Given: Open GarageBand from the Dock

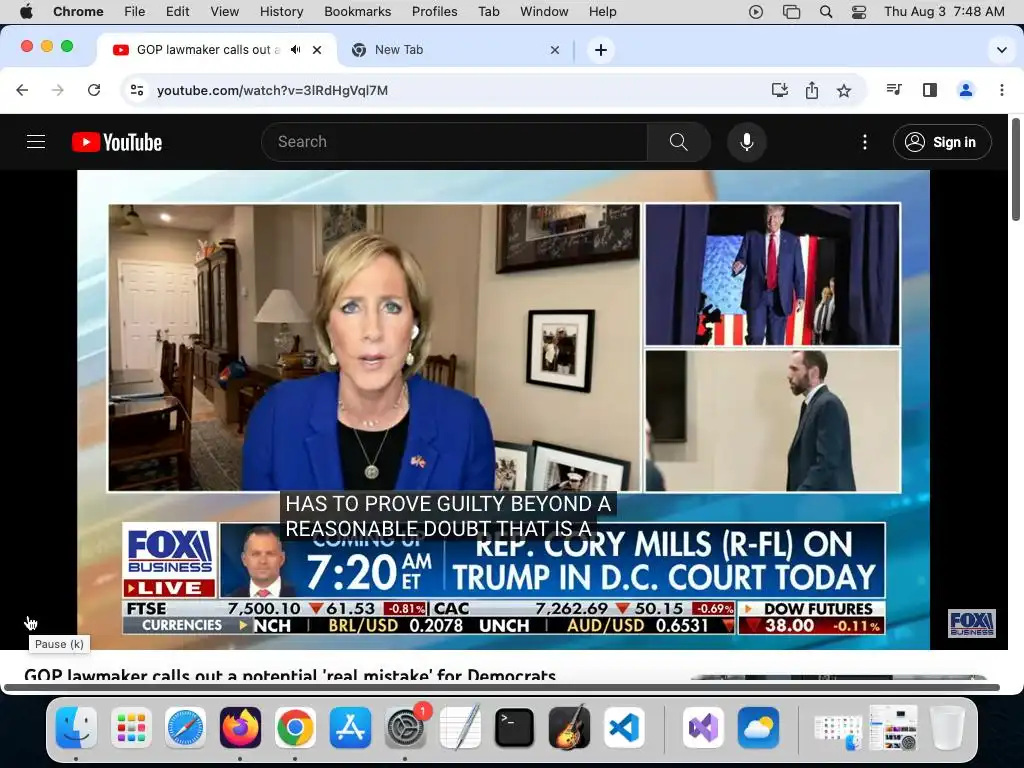Looking at the screenshot, I should pyautogui.click(x=569, y=727).
